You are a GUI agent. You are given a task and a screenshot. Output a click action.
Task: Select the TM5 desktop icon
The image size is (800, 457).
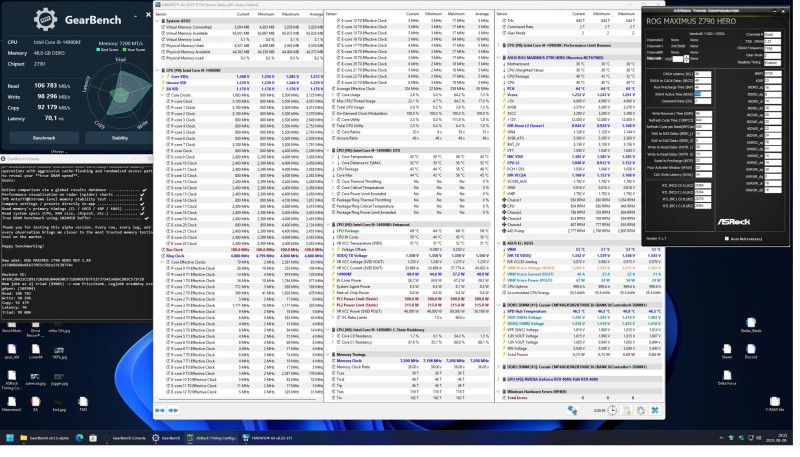tap(83, 405)
